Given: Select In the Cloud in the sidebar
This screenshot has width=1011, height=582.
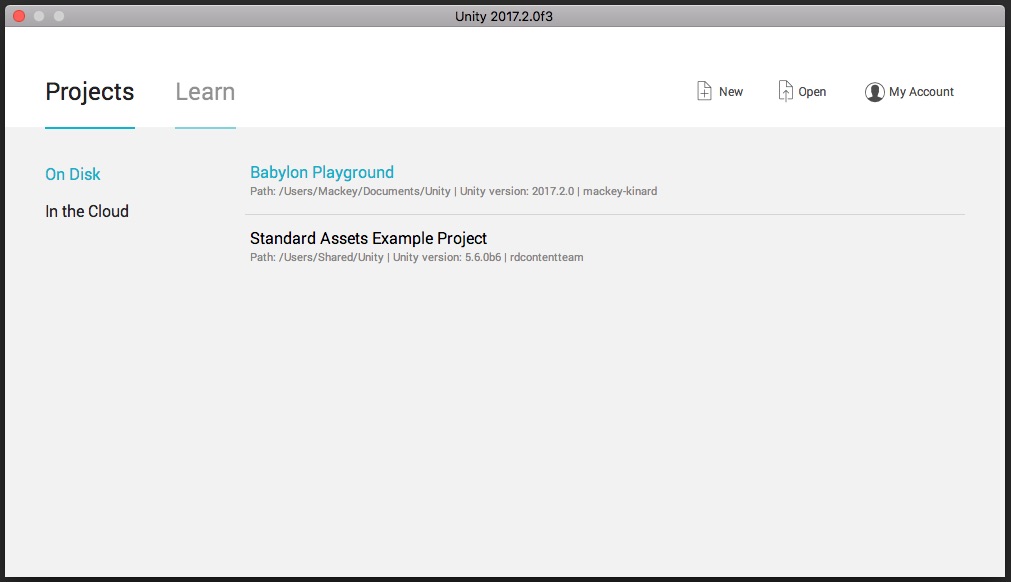Looking at the screenshot, I should point(87,211).
